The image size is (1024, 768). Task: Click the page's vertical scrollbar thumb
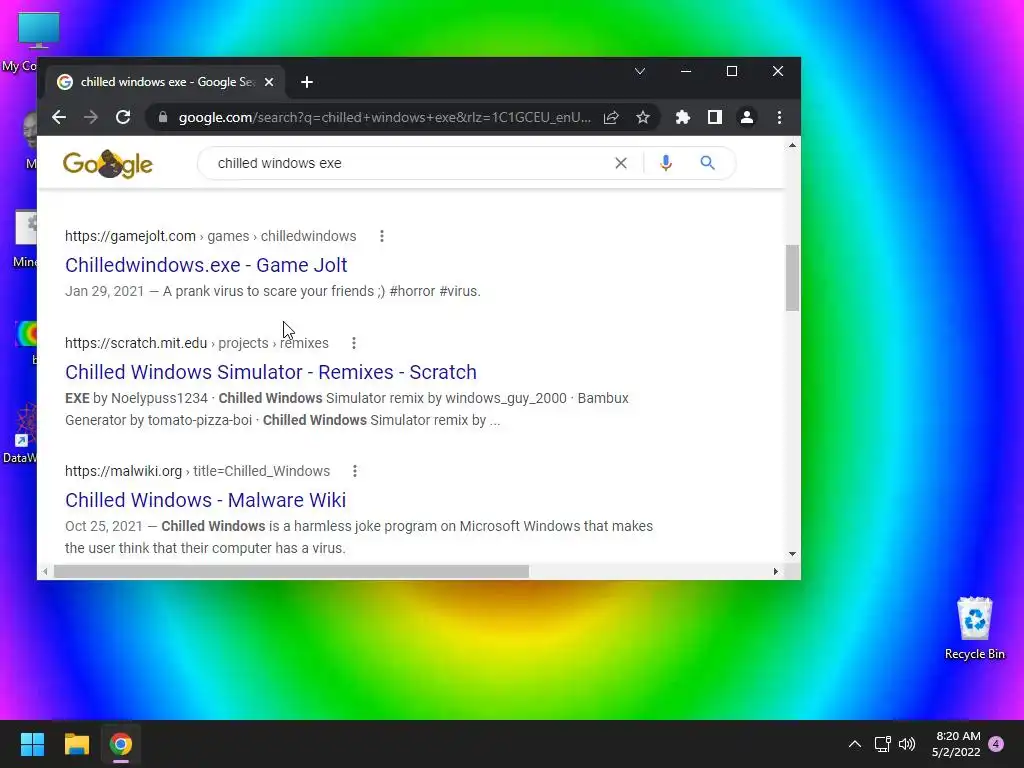792,278
